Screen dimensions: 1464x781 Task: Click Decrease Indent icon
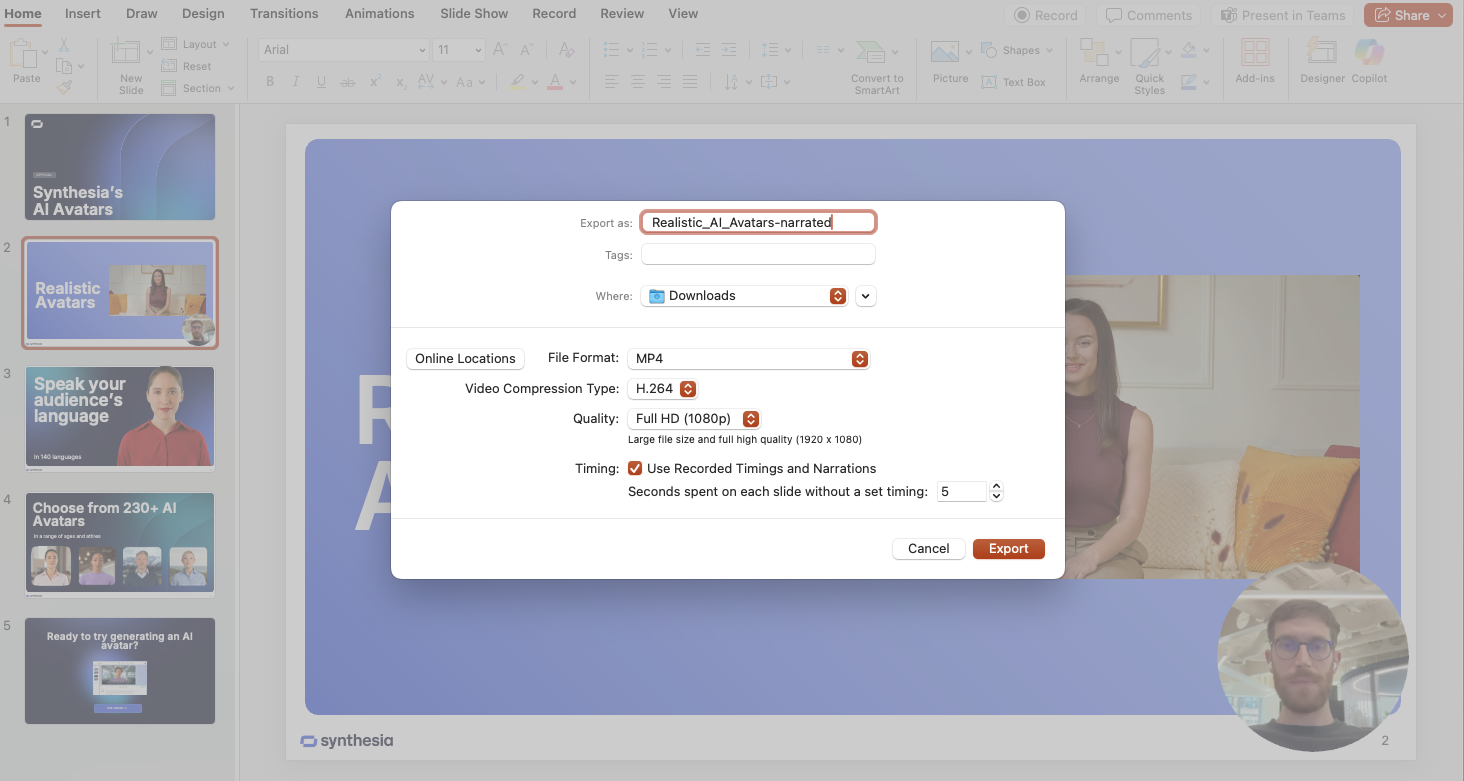click(x=702, y=50)
